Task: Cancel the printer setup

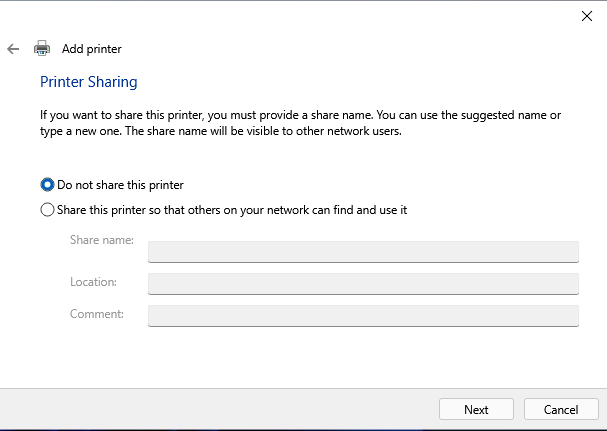Action: (x=561, y=409)
